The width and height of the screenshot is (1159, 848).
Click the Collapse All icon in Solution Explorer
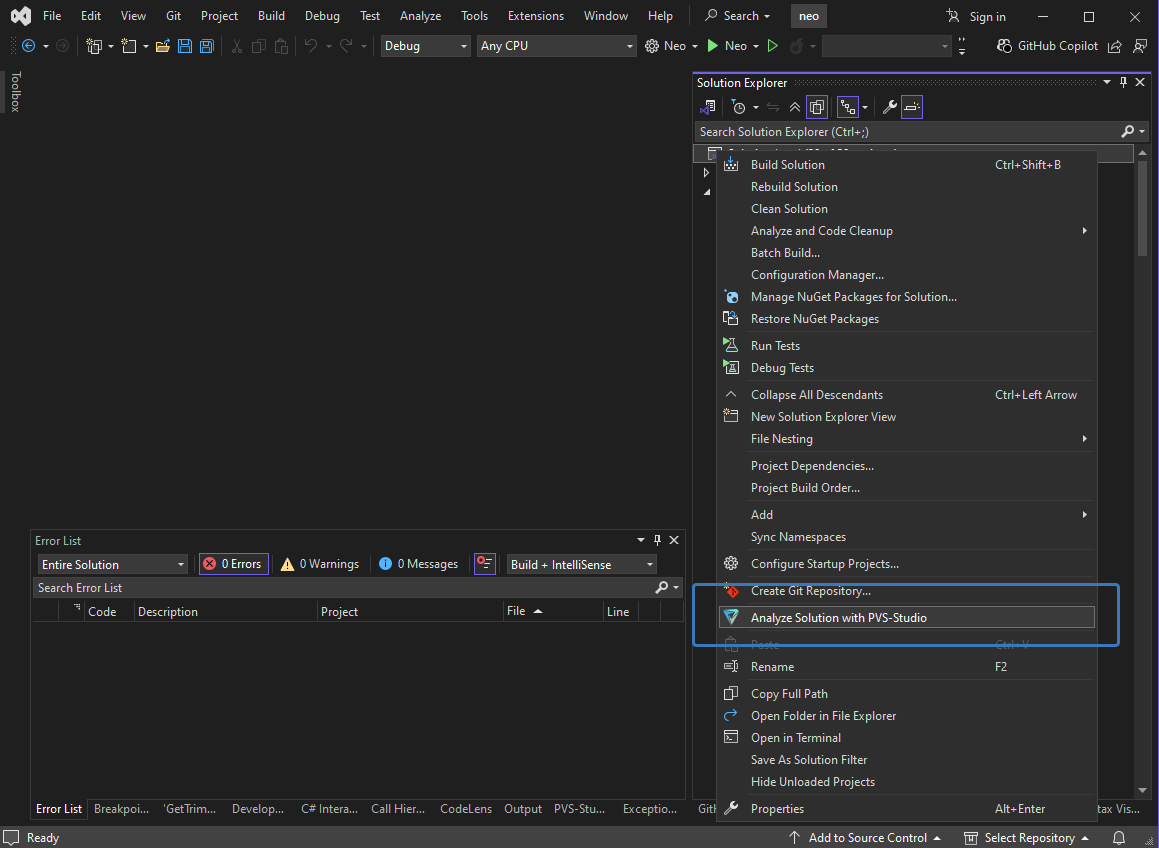point(795,107)
